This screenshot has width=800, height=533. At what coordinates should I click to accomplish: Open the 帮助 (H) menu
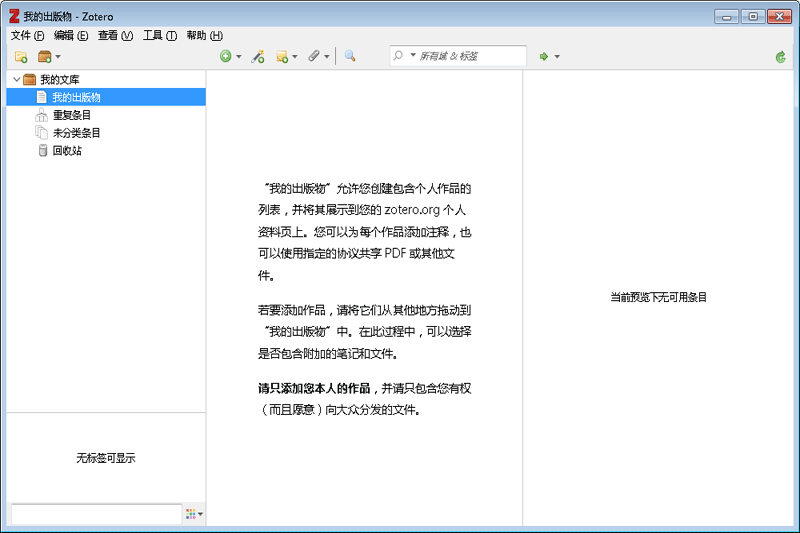coord(204,35)
